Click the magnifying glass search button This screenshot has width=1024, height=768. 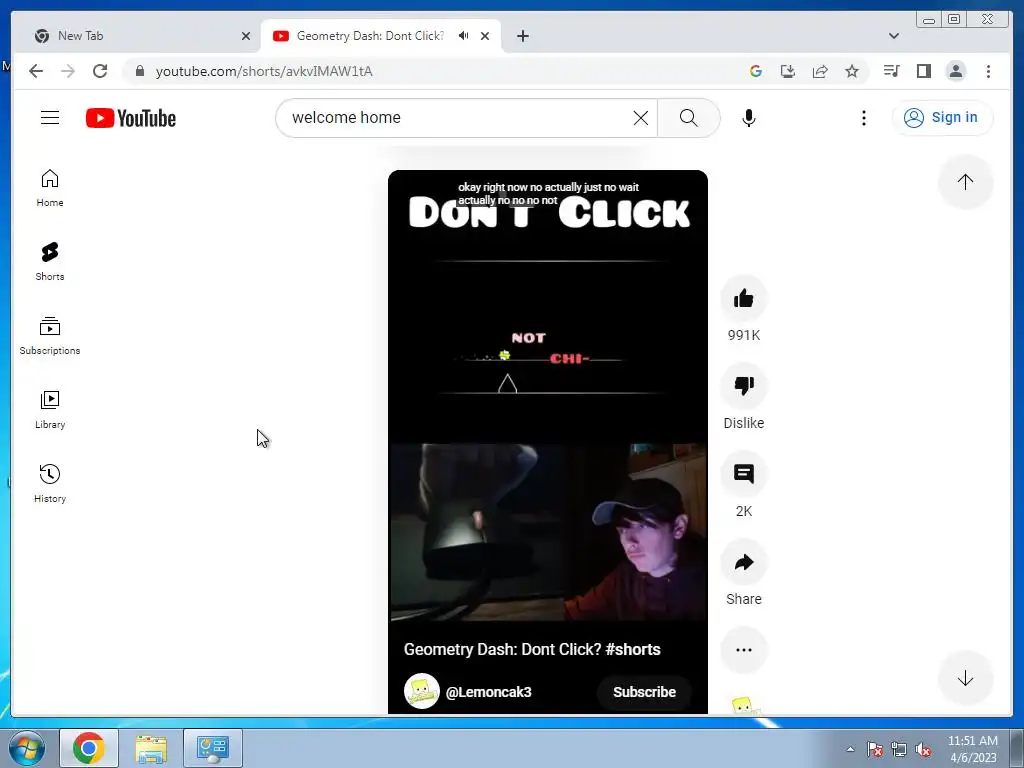point(688,118)
